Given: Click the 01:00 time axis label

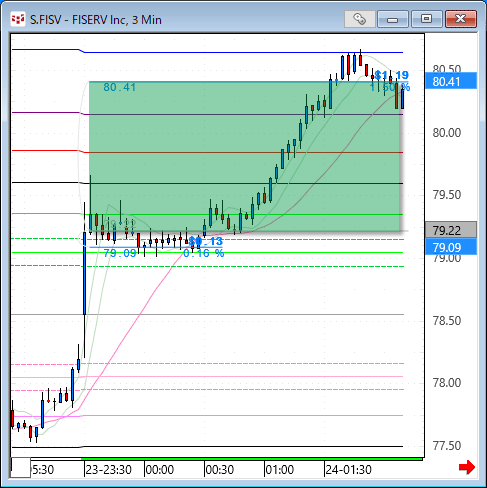Looking at the screenshot, I should coord(280,470).
